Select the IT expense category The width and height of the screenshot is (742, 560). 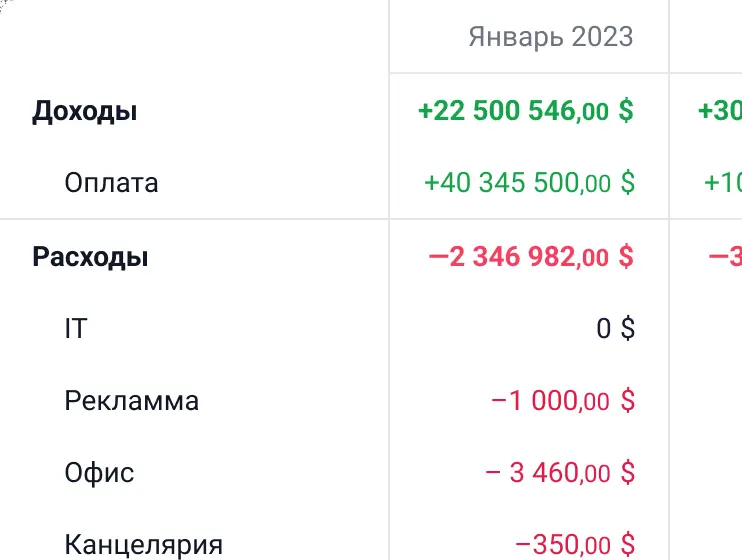[76, 328]
